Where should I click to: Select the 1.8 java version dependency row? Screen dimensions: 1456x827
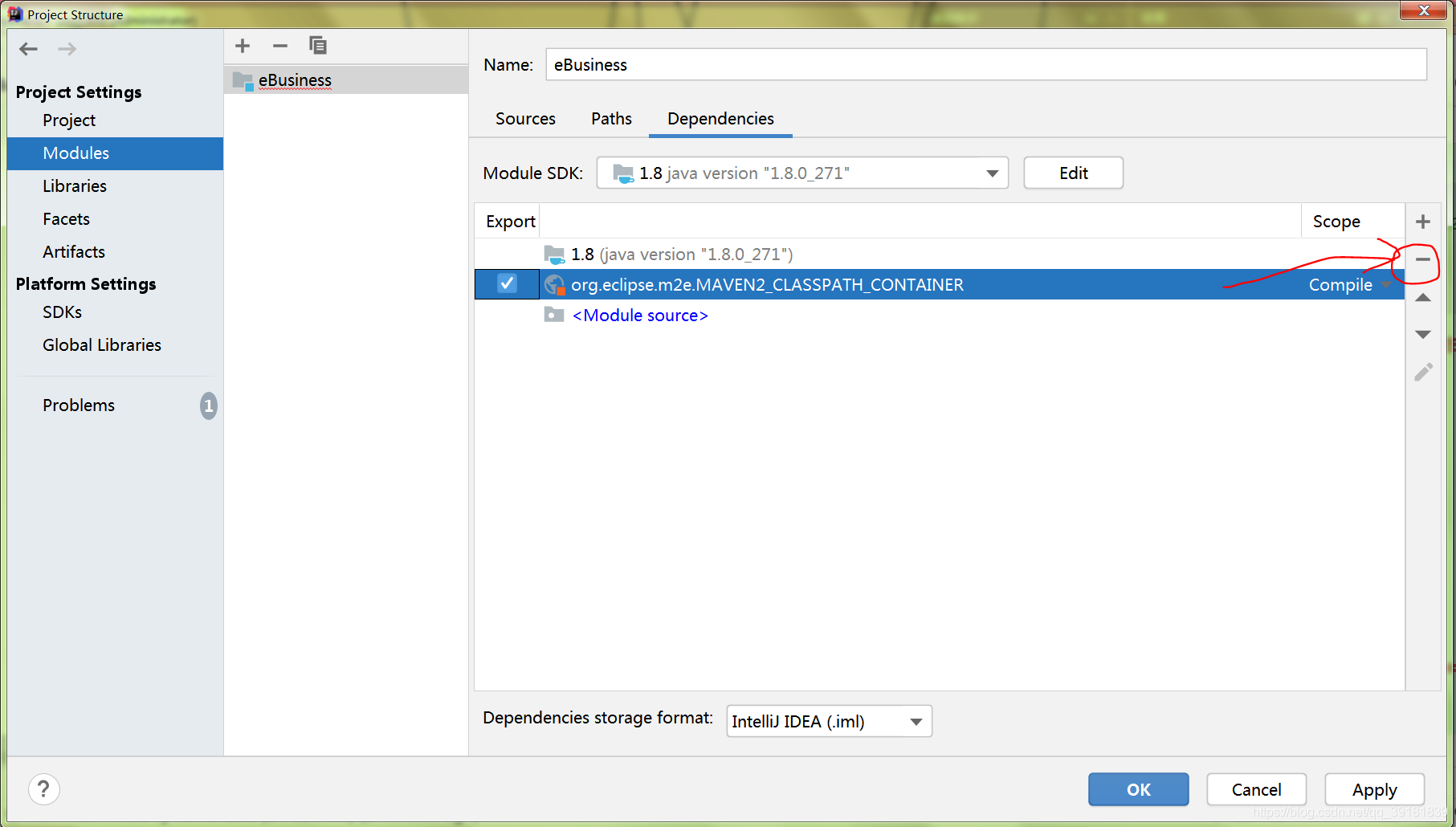click(x=940, y=255)
